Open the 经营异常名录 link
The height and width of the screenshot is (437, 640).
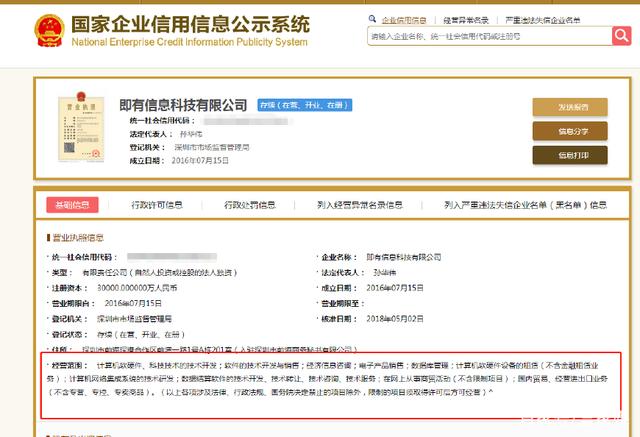pyautogui.click(x=466, y=20)
